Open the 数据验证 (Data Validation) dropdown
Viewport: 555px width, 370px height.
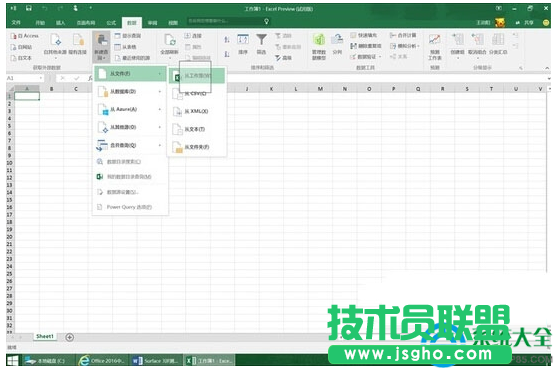[366, 57]
